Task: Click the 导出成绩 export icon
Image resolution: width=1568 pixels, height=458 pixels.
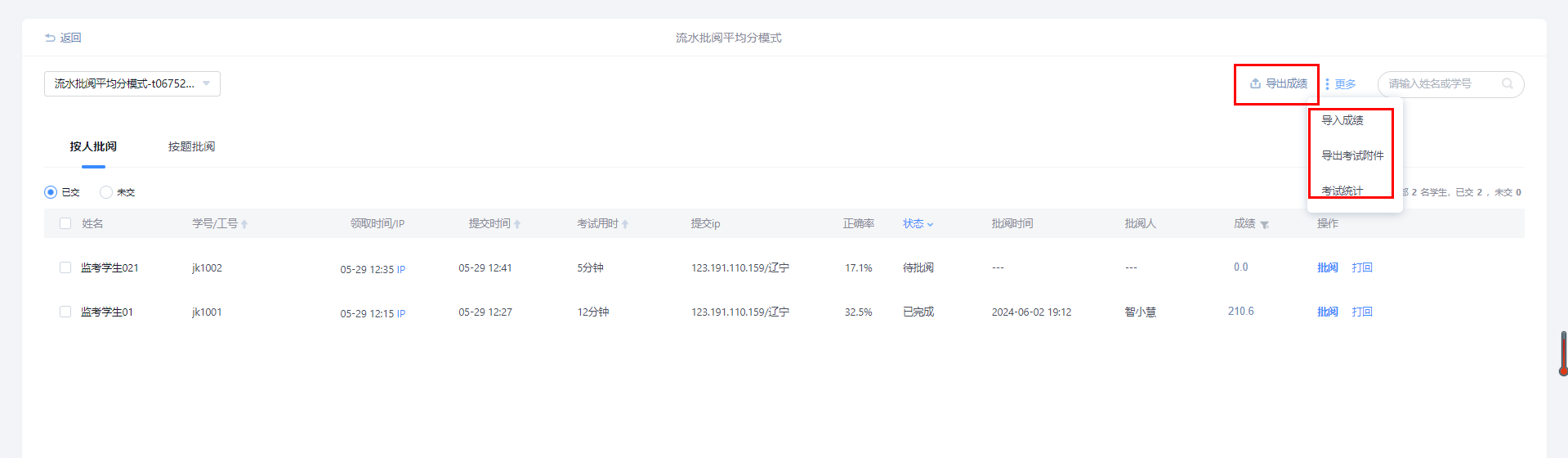Action: pyautogui.click(x=1255, y=83)
